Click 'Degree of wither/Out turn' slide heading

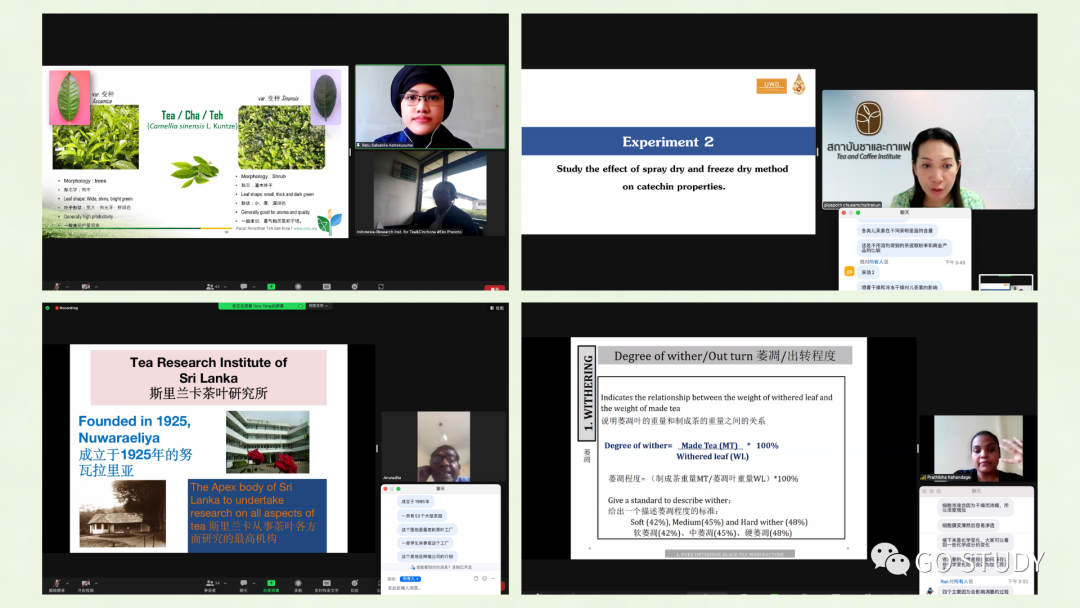point(725,355)
